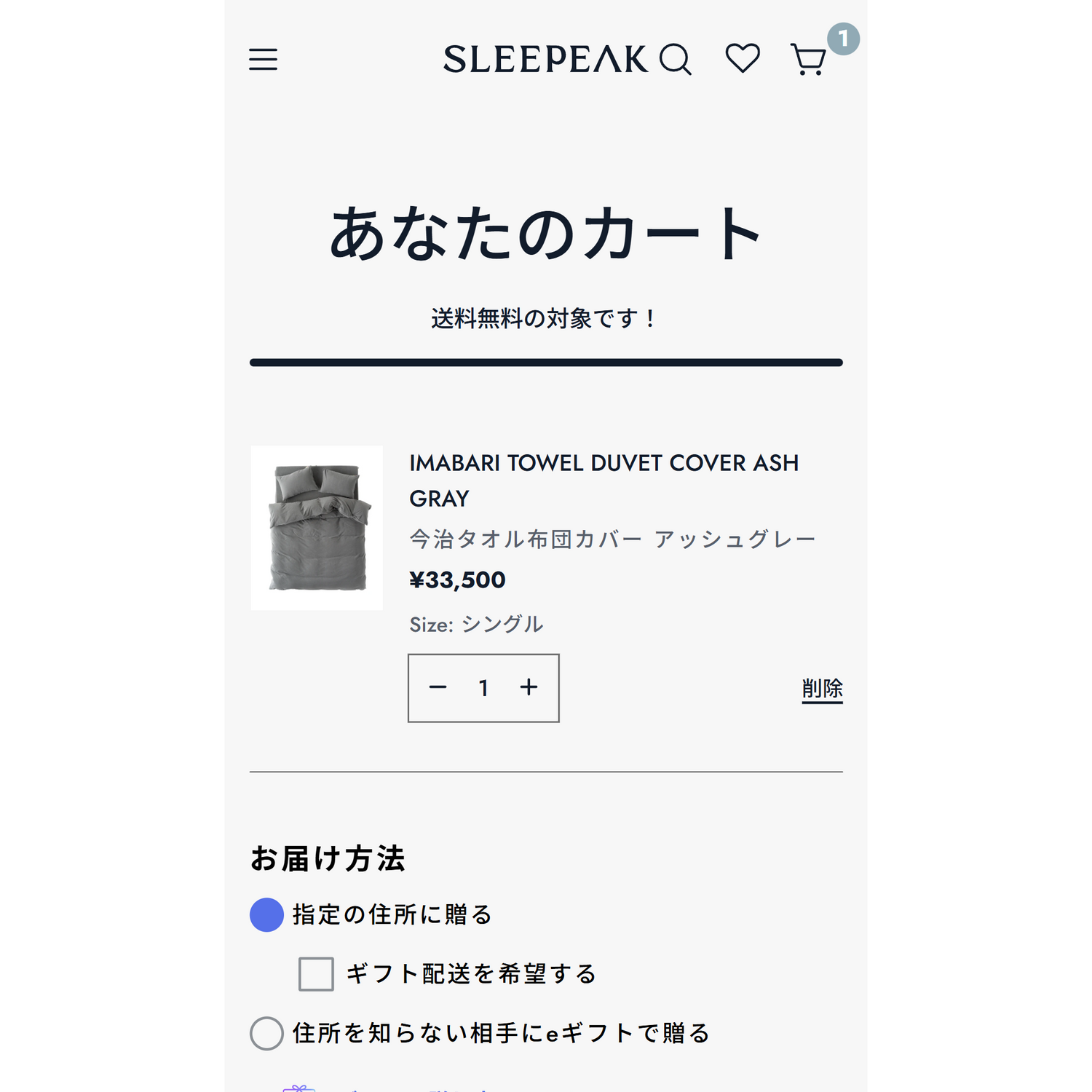Click the quantity selector box
1092x1092 pixels.
point(483,687)
